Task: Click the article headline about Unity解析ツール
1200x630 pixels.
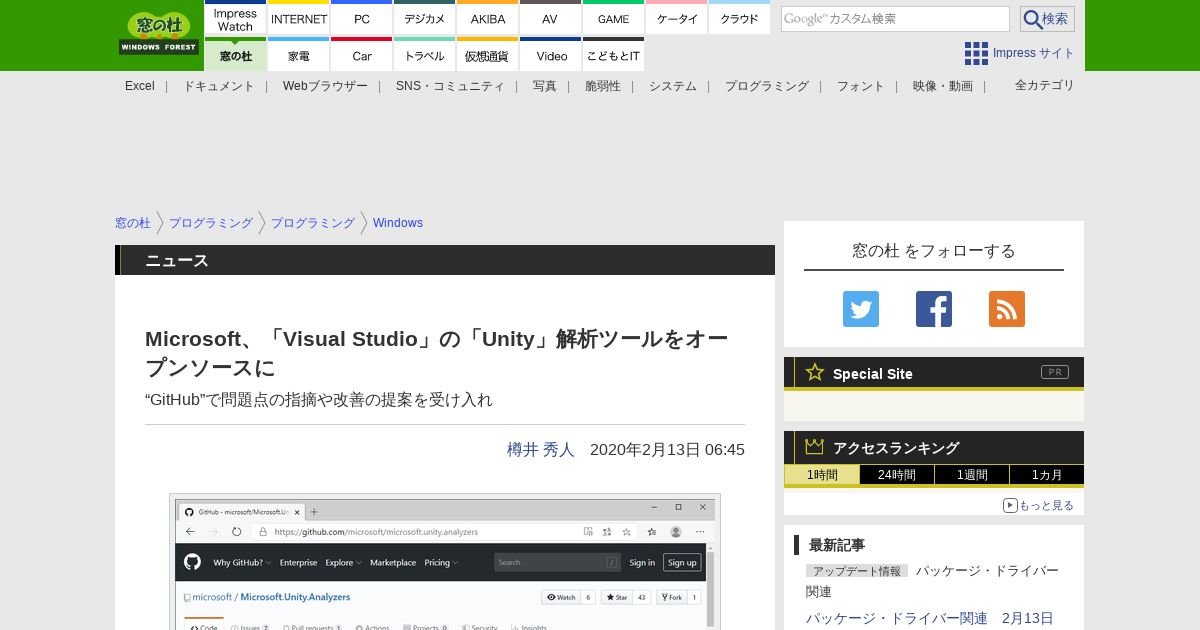Action: 436,353
